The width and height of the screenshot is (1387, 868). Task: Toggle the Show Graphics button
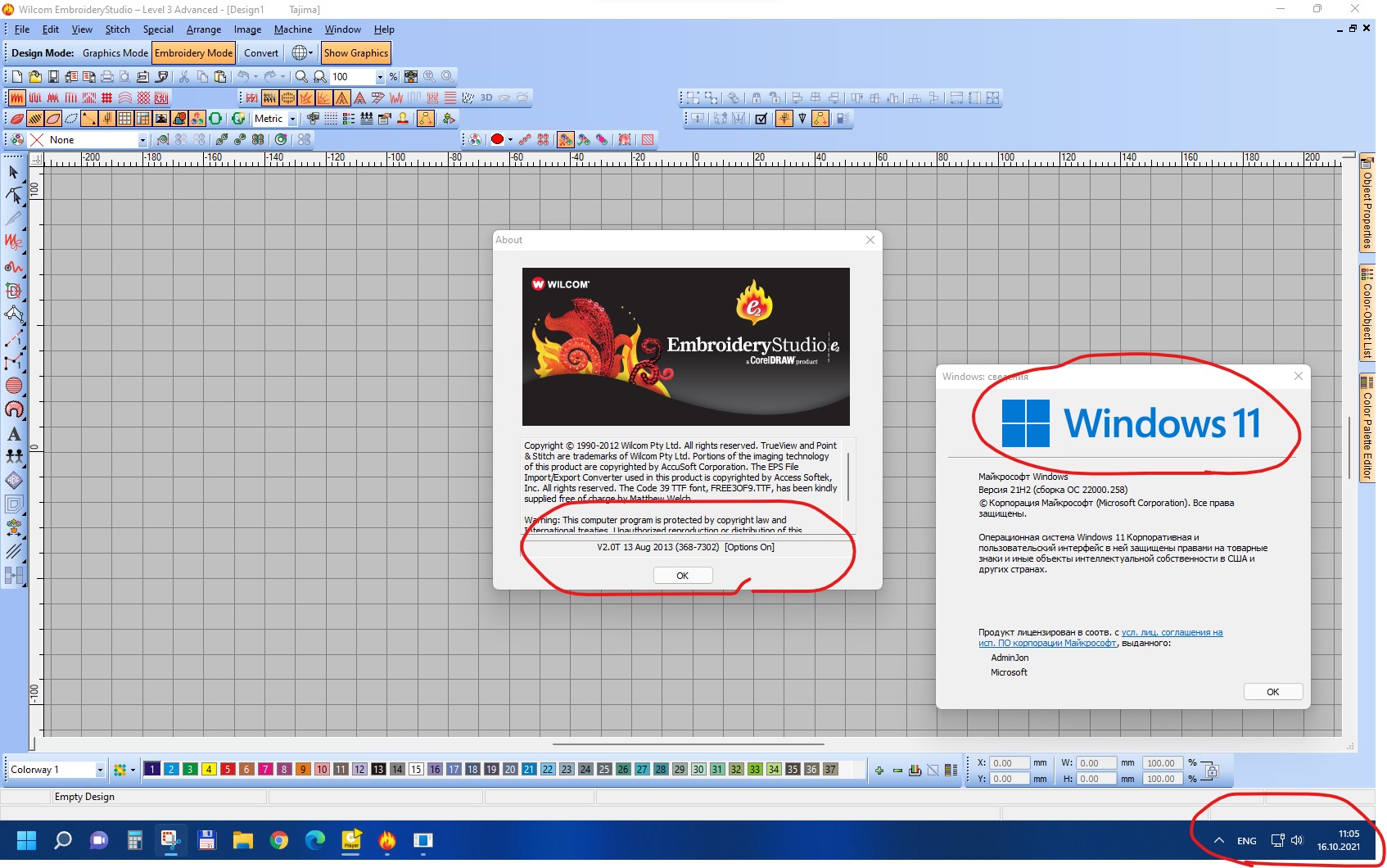pos(356,53)
